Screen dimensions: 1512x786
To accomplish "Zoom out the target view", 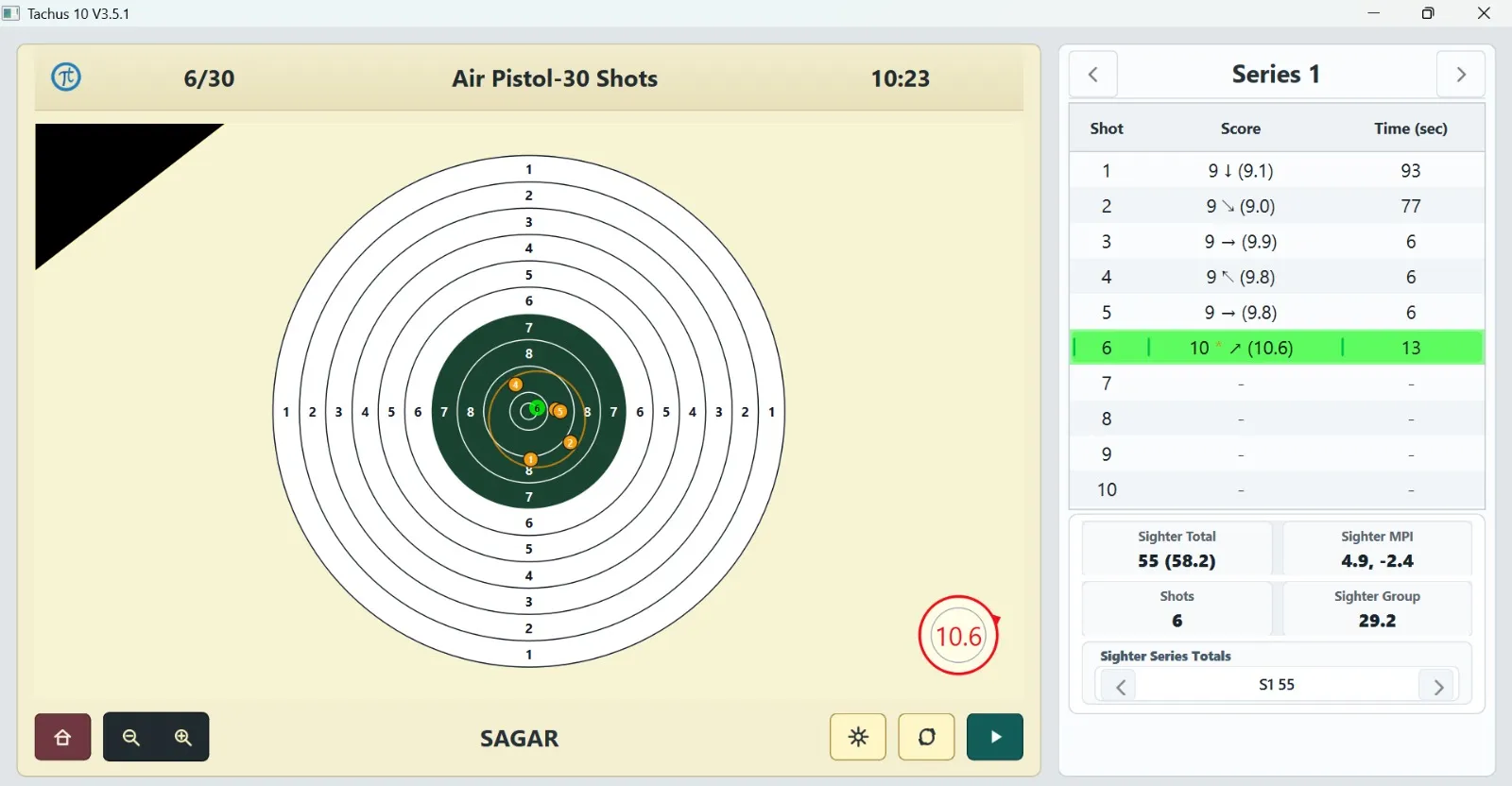I will coord(131,737).
